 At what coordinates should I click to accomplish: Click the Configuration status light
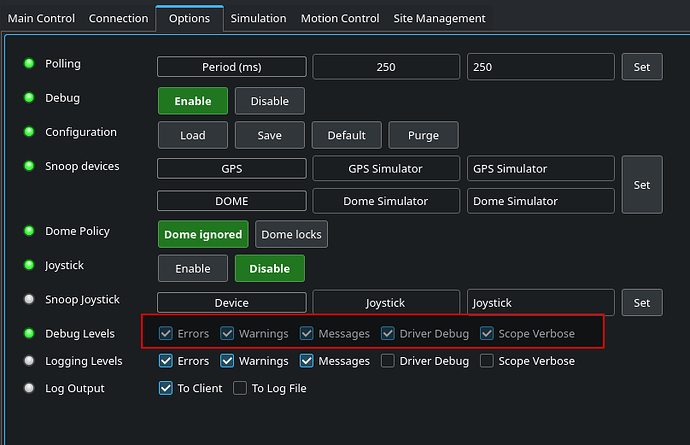pos(29,132)
